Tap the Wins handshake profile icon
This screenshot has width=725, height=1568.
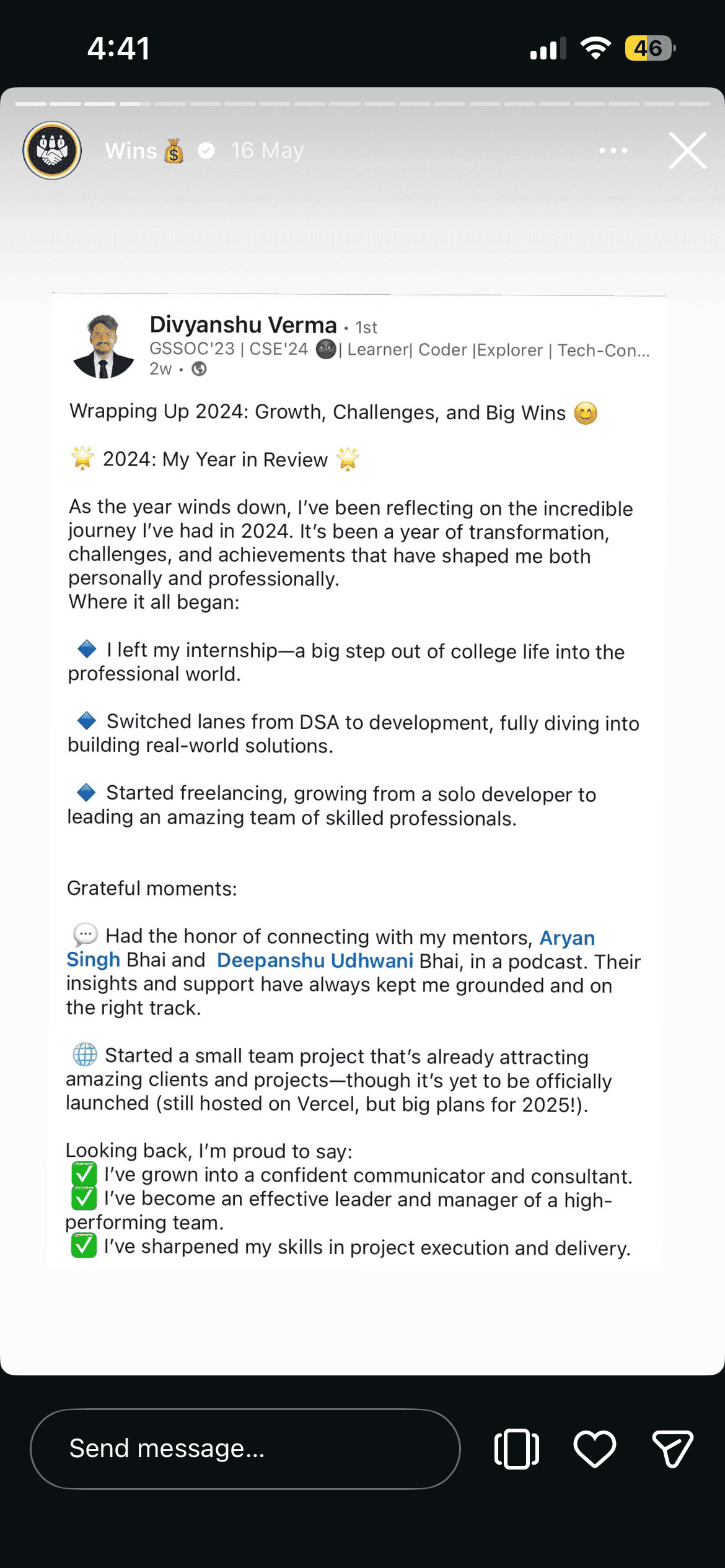[52, 150]
